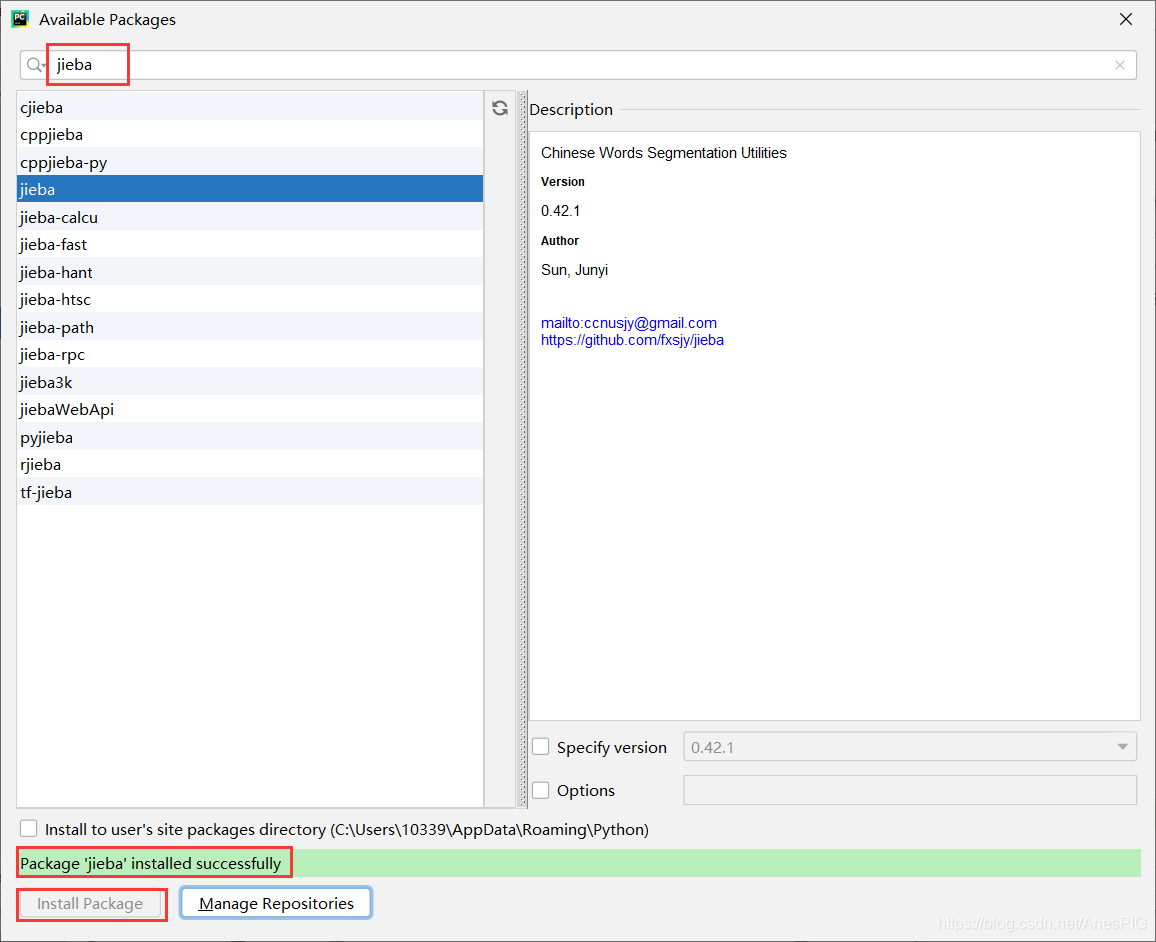Screen dimensions: 1156x942
Task: Click the version number 0.42.1 in the description
Action: point(560,211)
